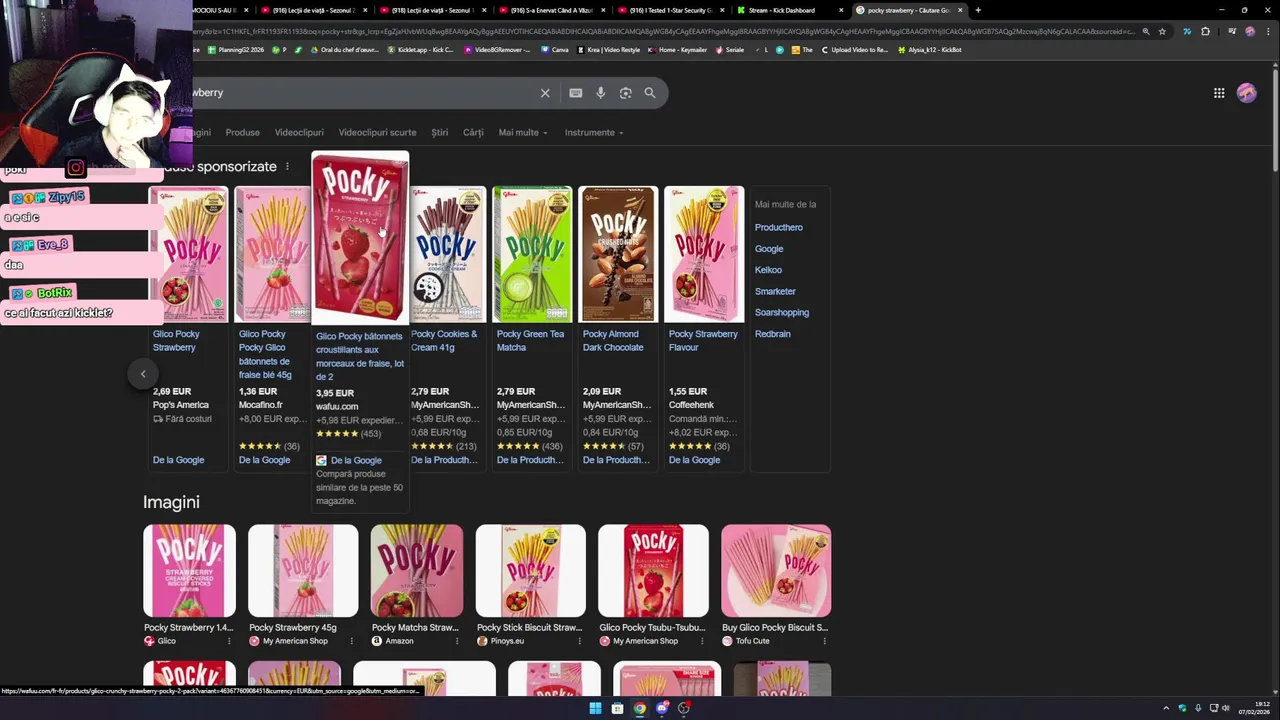1280x720 pixels.
Task: Open Chrome profile avatar in toolbar
Action: (x=1250, y=31)
